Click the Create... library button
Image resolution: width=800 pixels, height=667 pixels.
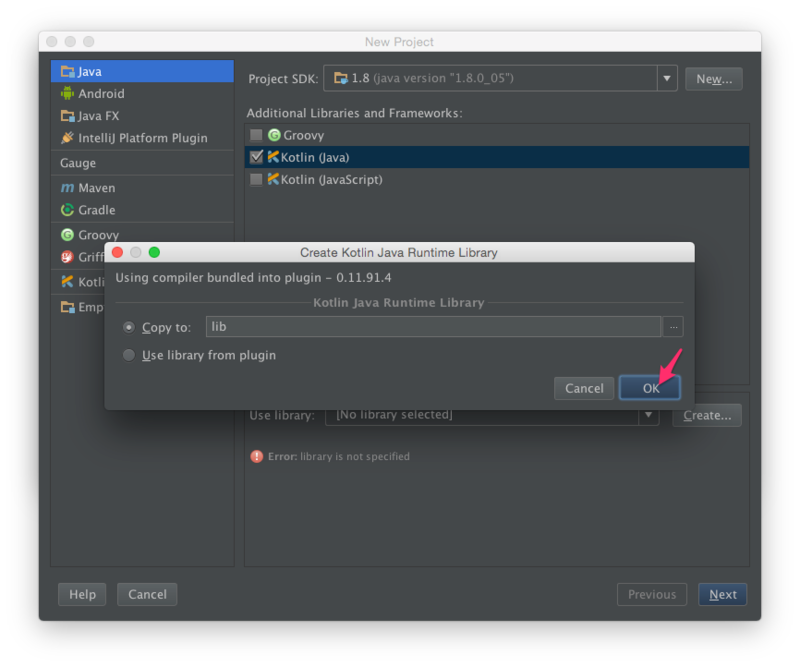(x=707, y=415)
